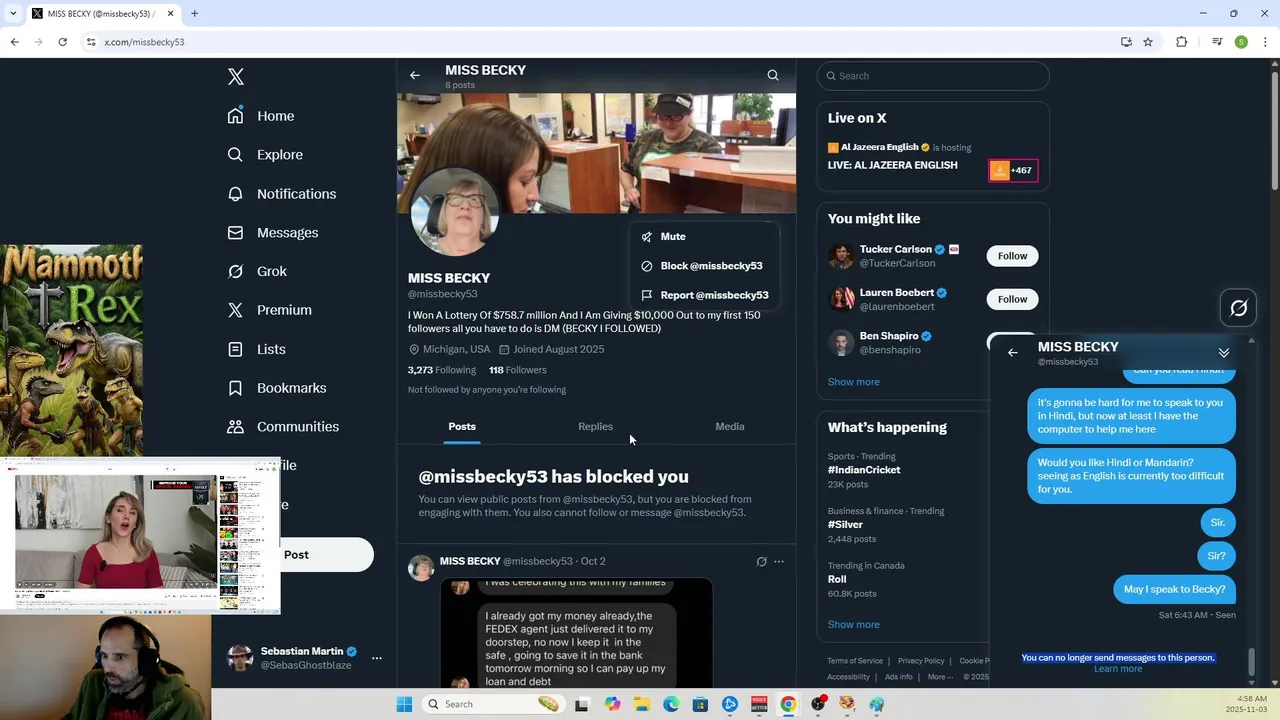The width and height of the screenshot is (1280, 720).
Task: Open Chrome media controls icon
Action: coord(1217,42)
